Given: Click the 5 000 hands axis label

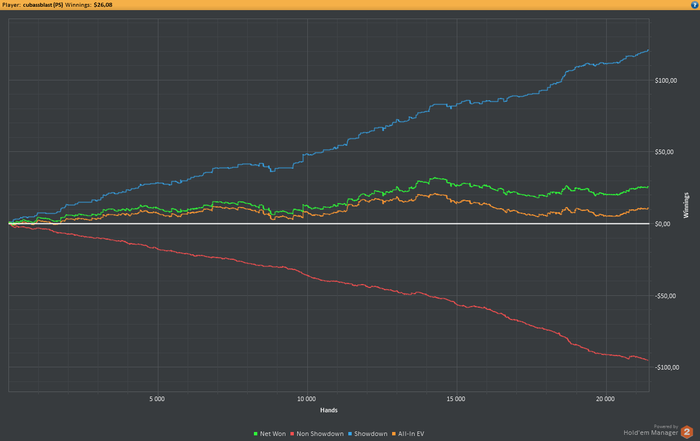Looking at the screenshot, I should [x=157, y=399].
